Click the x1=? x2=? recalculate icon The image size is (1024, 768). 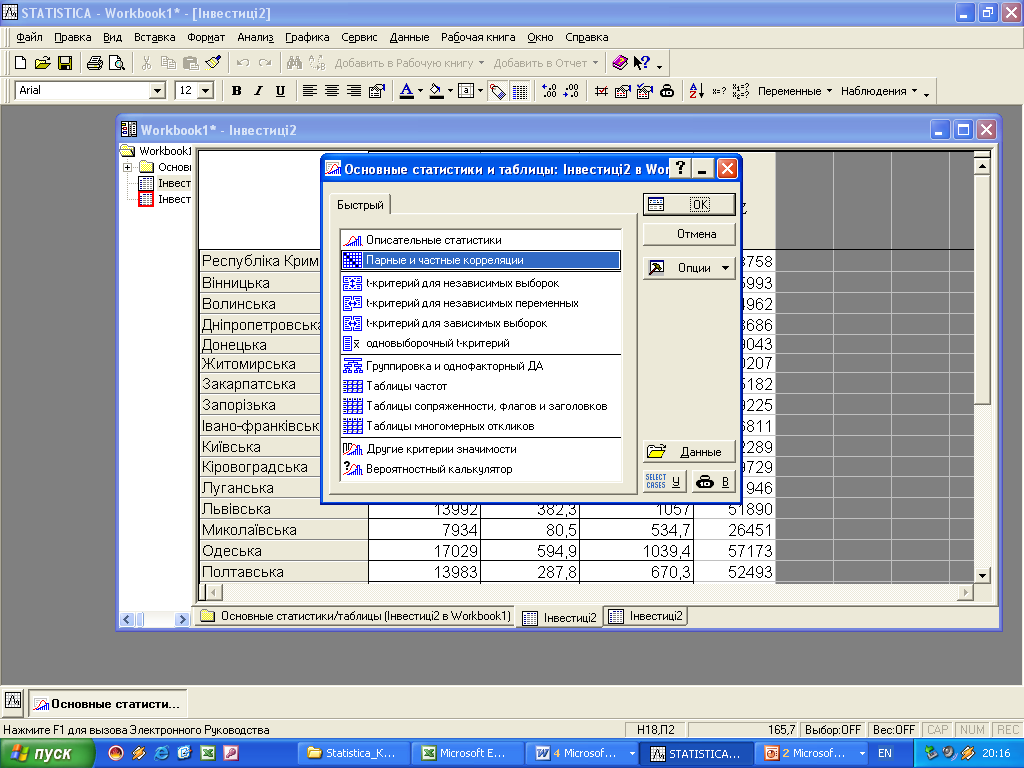741,91
